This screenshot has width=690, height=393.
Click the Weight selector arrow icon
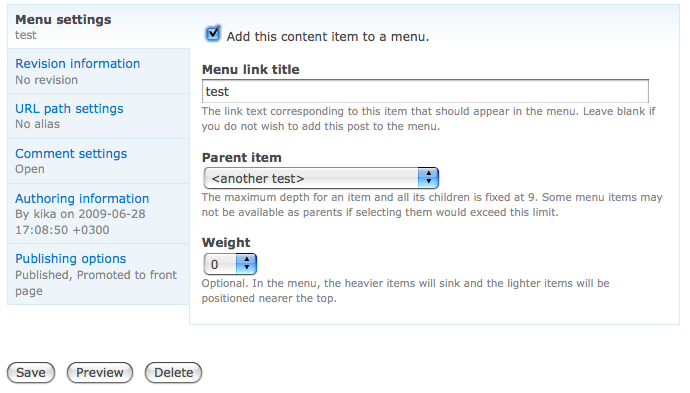(x=246, y=264)
